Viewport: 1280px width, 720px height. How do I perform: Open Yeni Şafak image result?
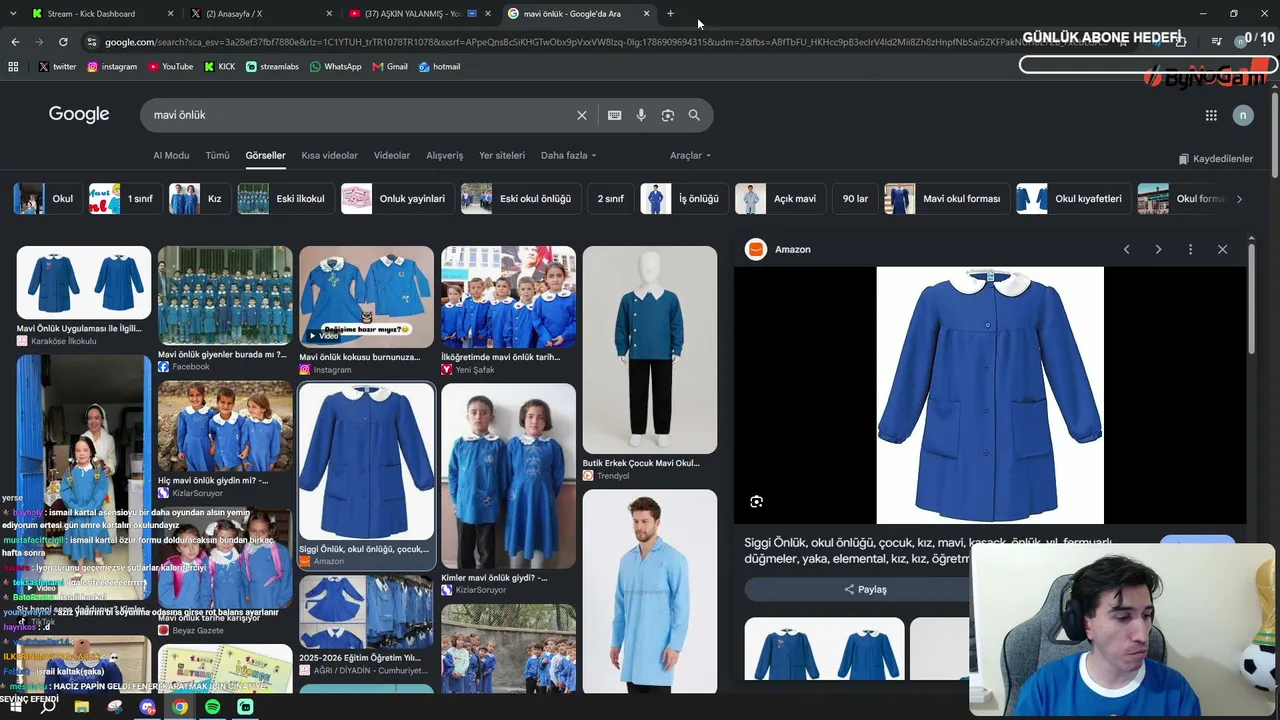tap(508, 297)
